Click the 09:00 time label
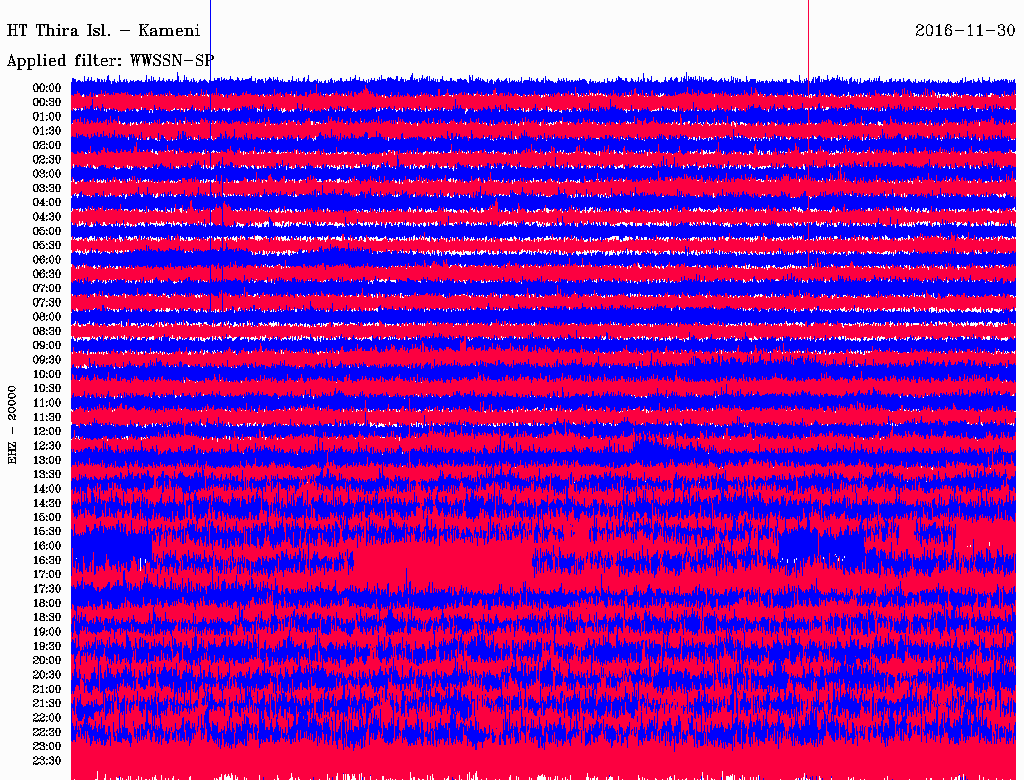 (47, 346)
